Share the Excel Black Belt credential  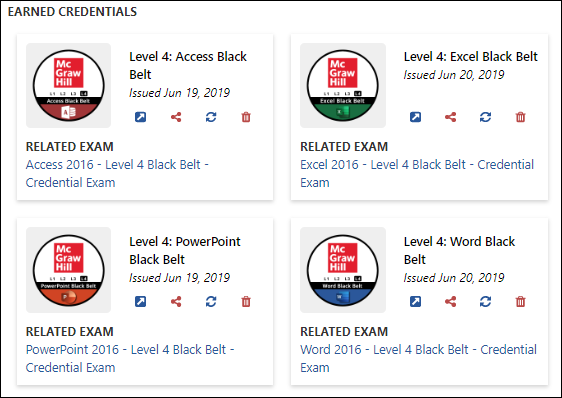(x=451, y=117)
